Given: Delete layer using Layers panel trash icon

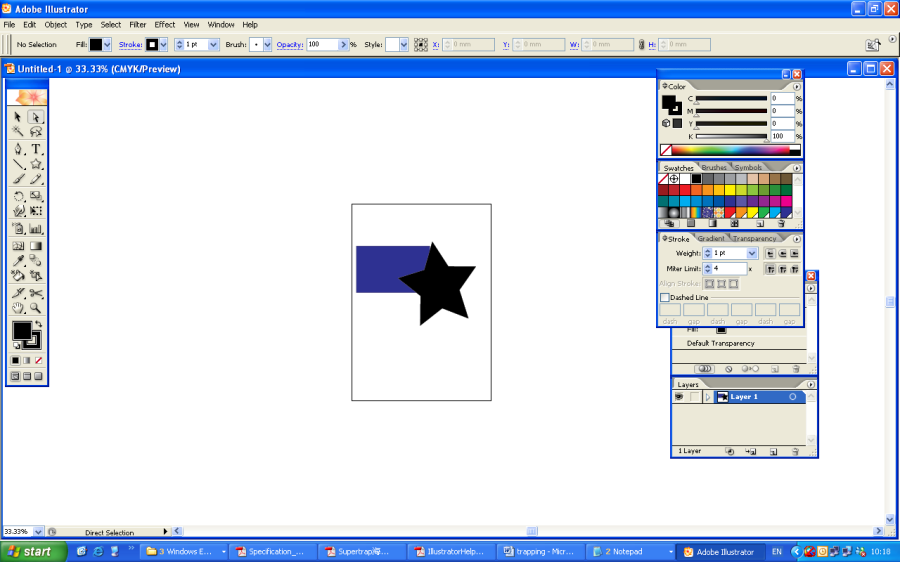Looking at the screenshot, I should click(795, 452).
